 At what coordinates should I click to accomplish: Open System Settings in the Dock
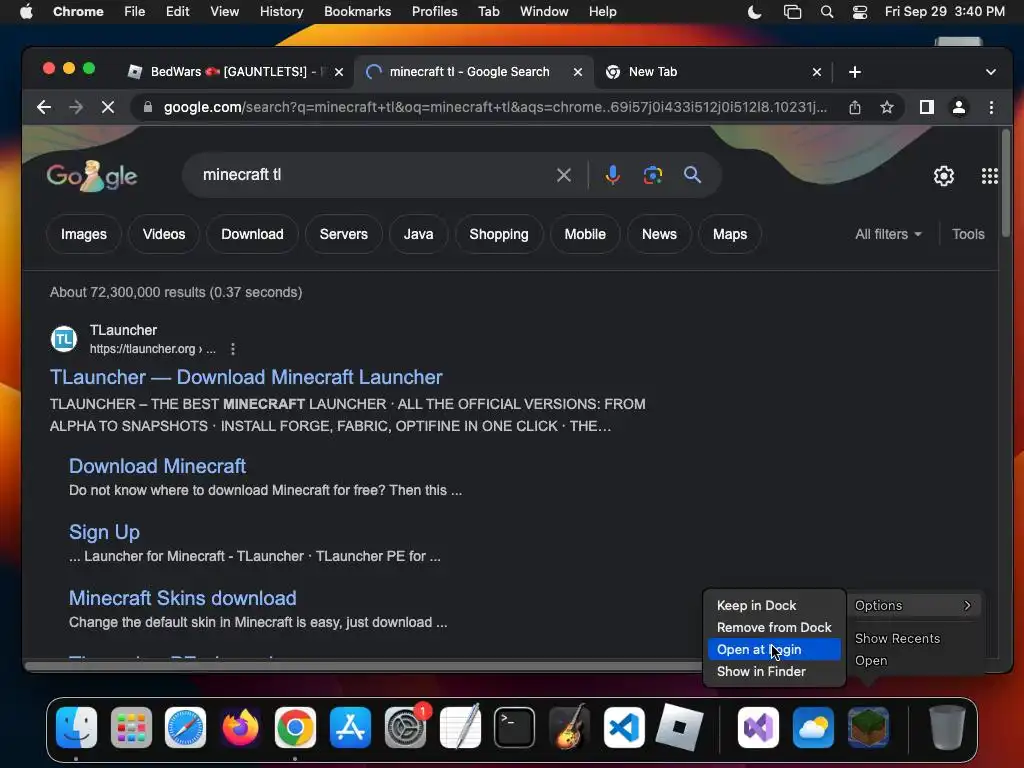click(x=405, y=728)
